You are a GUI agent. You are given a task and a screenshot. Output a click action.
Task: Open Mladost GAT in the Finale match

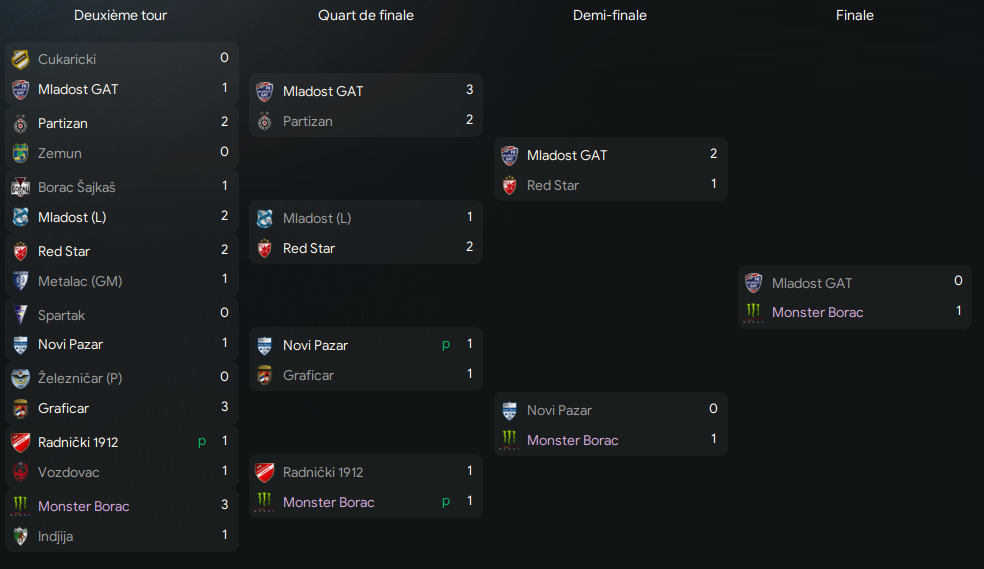811,284
